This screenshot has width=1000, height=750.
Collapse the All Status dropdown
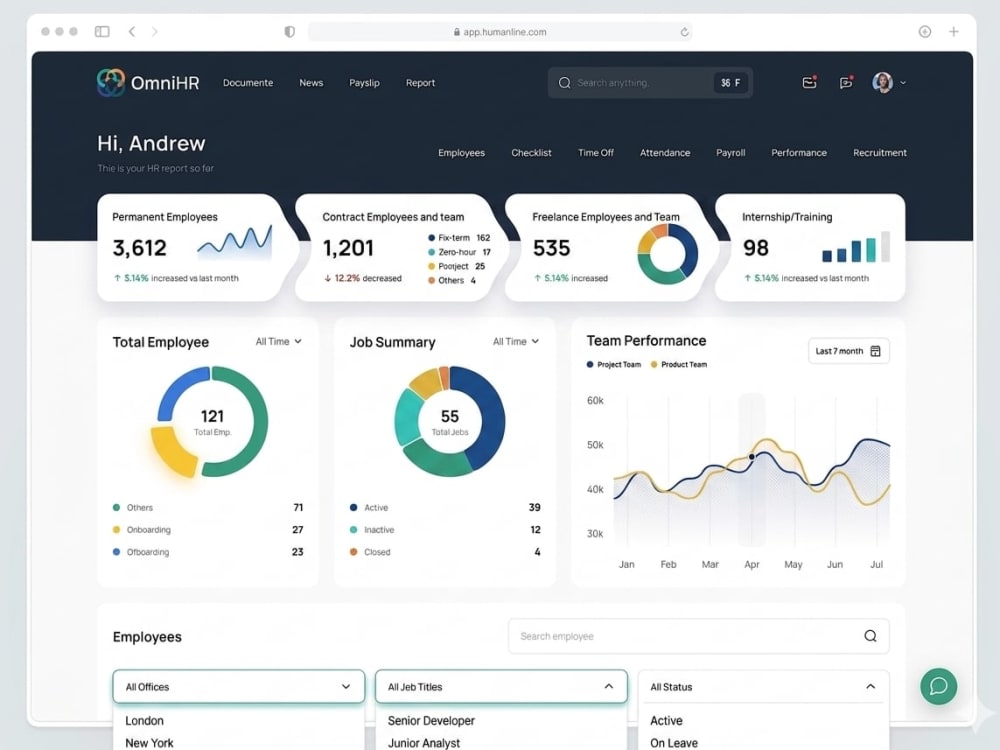763,687
